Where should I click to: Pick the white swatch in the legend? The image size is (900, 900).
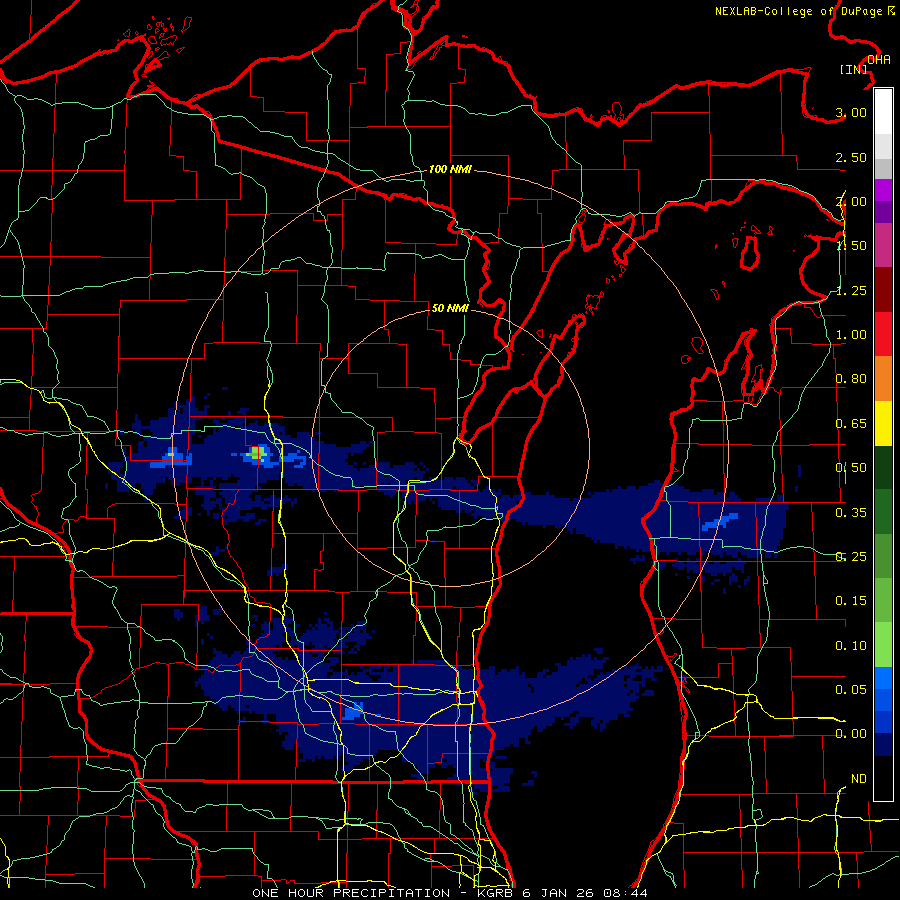coord(883,112)
